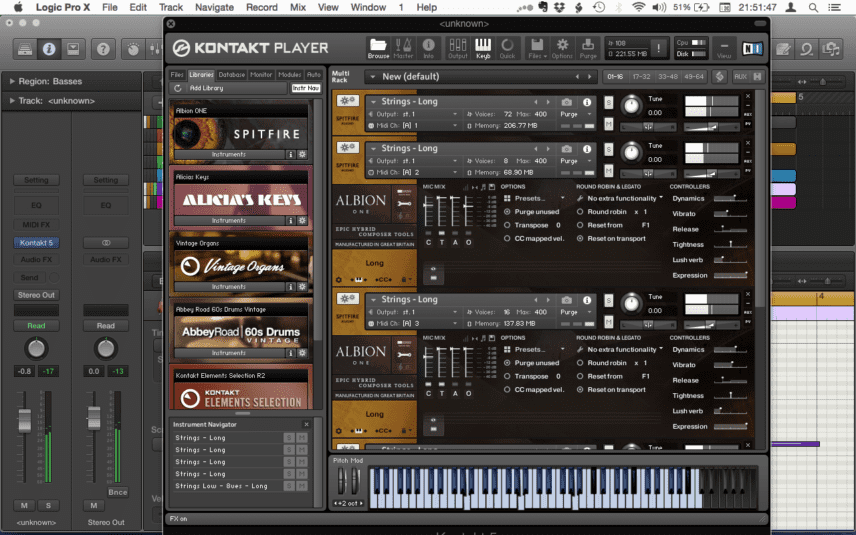Click the global Purge icon
This screenshot has height=535, width=856.
(588, 48)
